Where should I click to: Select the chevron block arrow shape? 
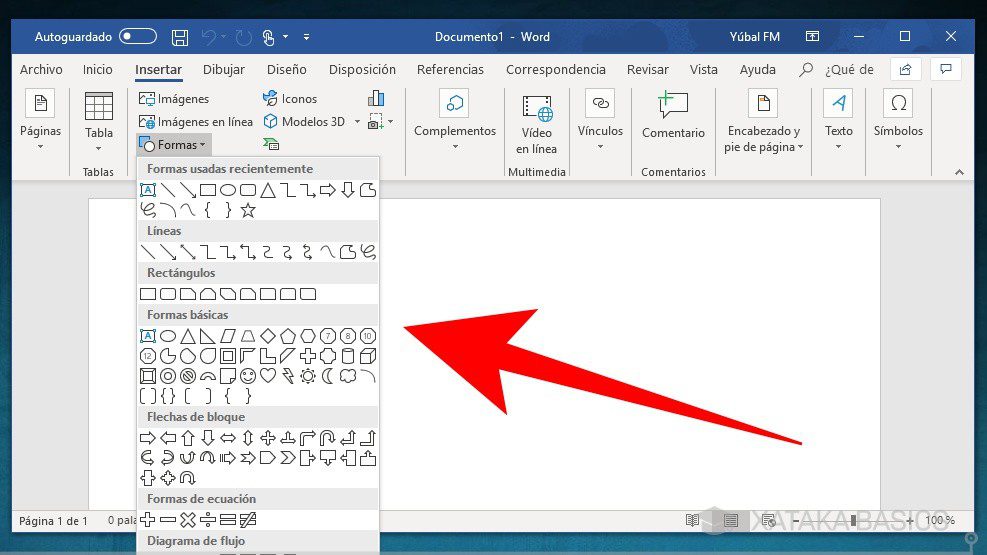(288, 458)
